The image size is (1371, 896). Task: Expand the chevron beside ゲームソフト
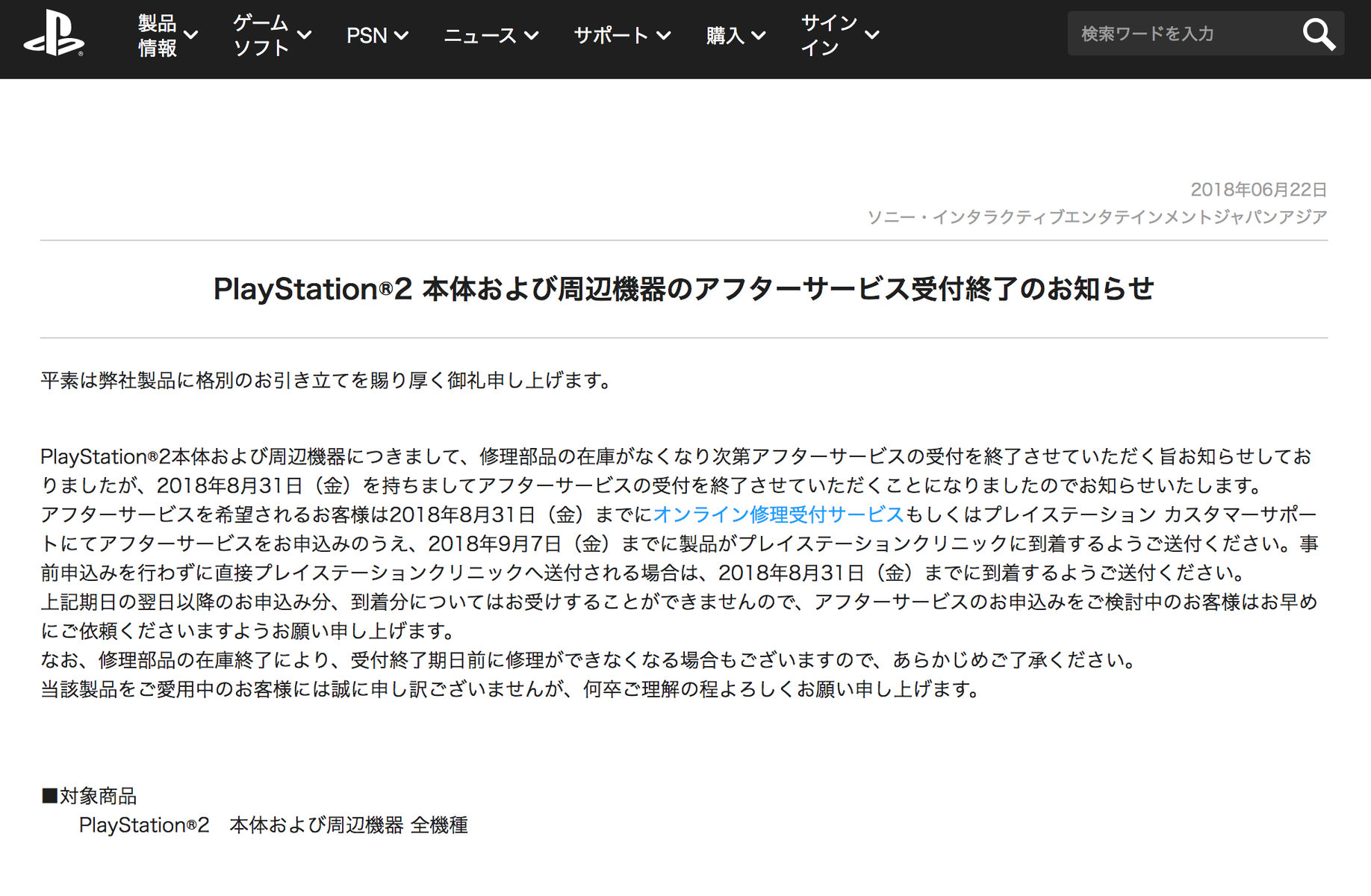(x=304, y=35)
